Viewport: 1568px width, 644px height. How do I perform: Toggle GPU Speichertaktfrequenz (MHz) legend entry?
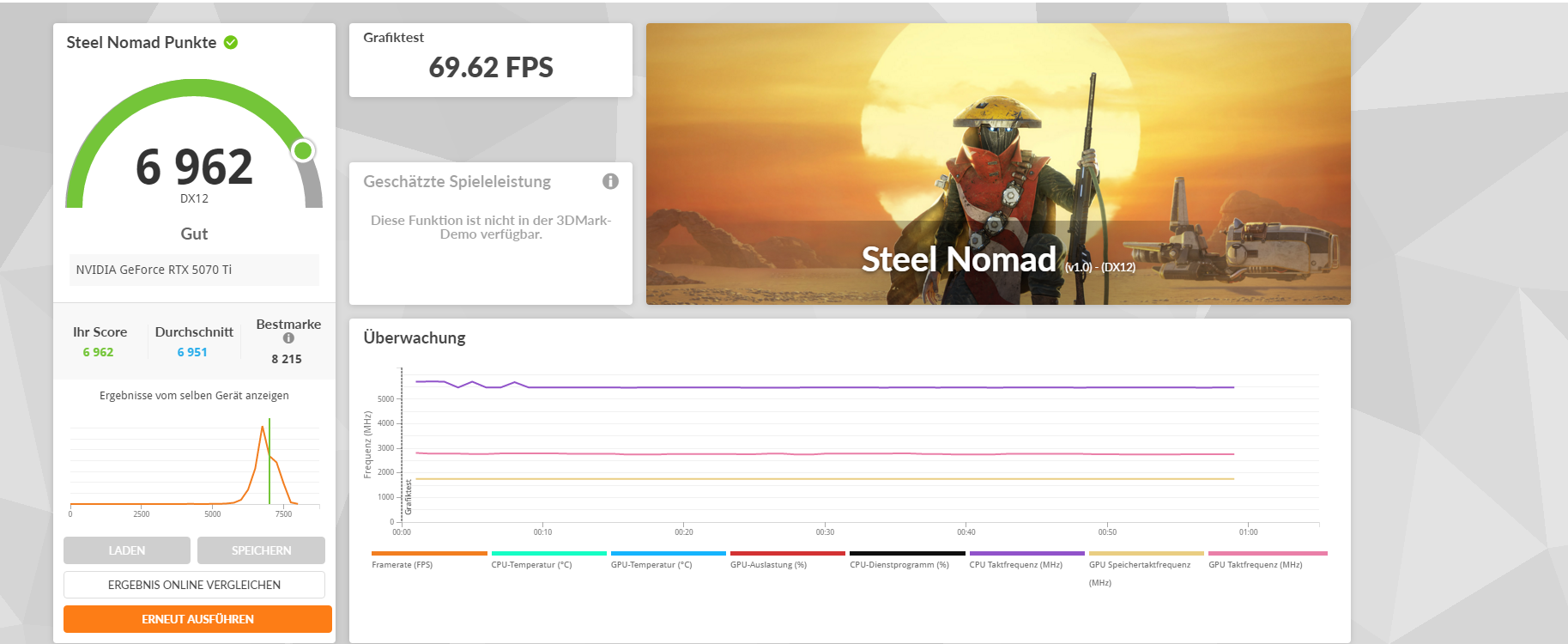pyautogui.click(x=1146, y=568)
